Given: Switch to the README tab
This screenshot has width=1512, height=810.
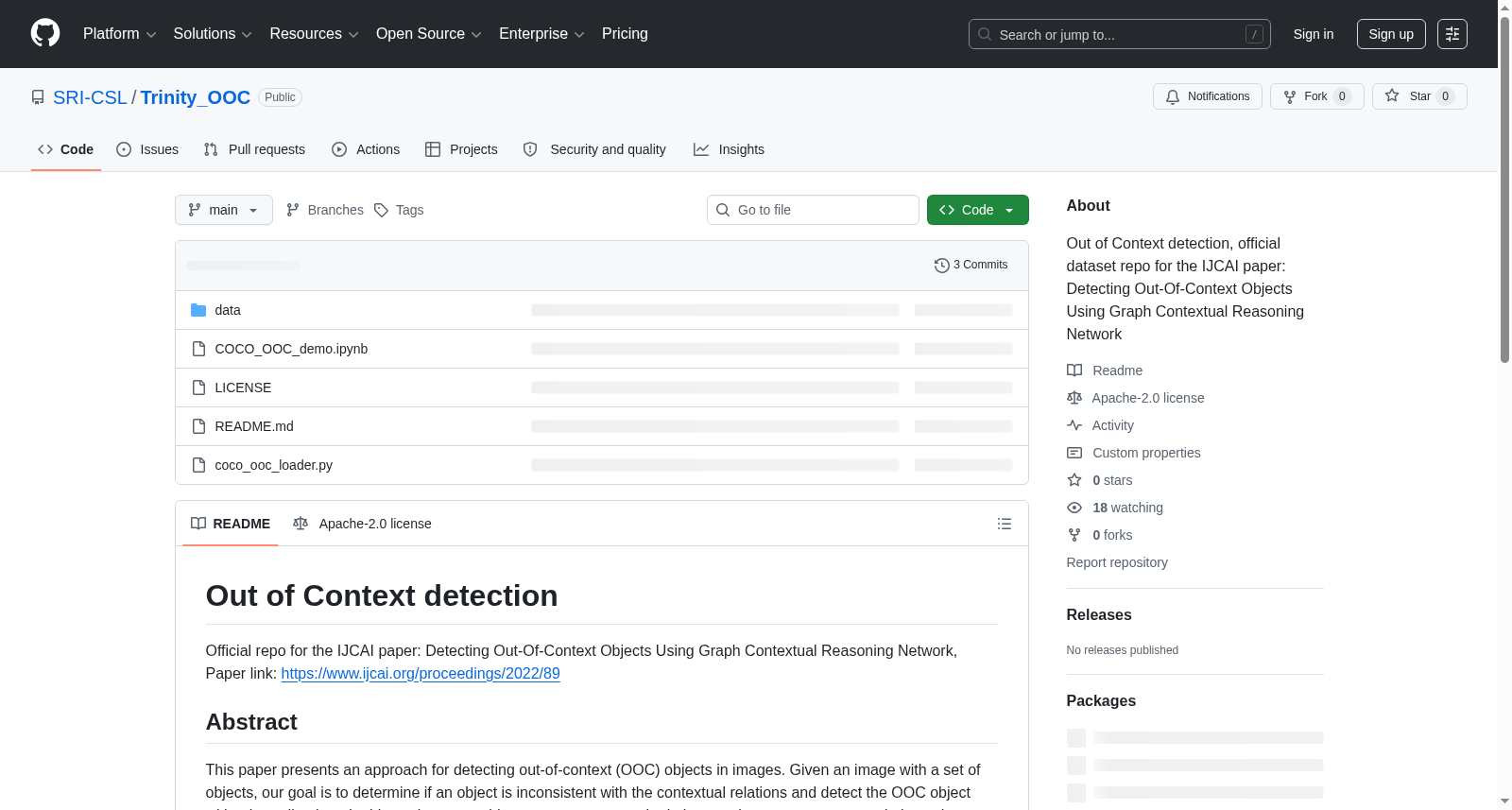Looking at the screenshot, I should tap(231, 524).
